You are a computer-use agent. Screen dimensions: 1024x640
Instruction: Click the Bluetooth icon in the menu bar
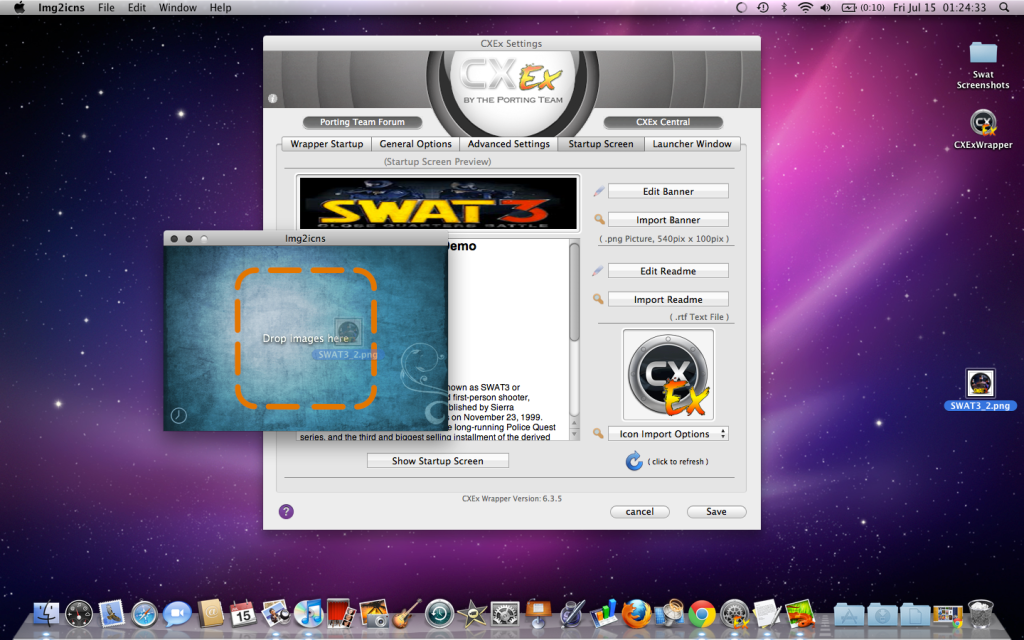coord(784,7)
